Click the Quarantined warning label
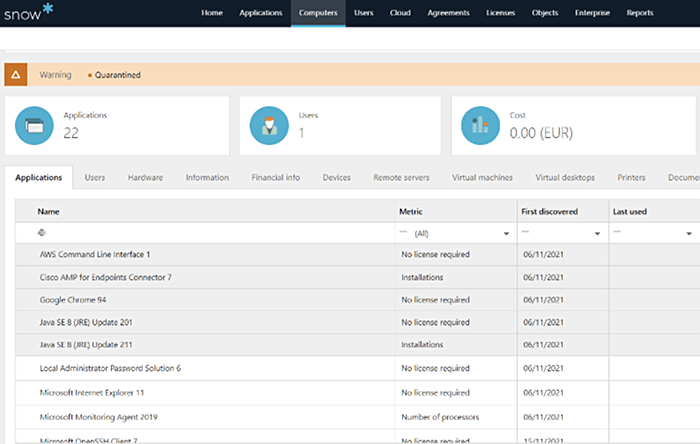This screenshot has height=444, width=700. pyautogui.click(x=117, y=75)
